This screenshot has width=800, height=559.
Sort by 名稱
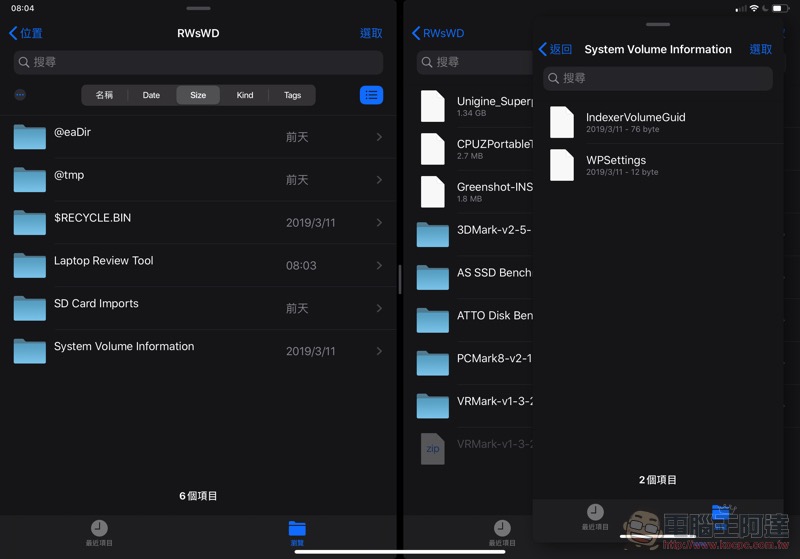pyautogui.click(x=104, y=95)
